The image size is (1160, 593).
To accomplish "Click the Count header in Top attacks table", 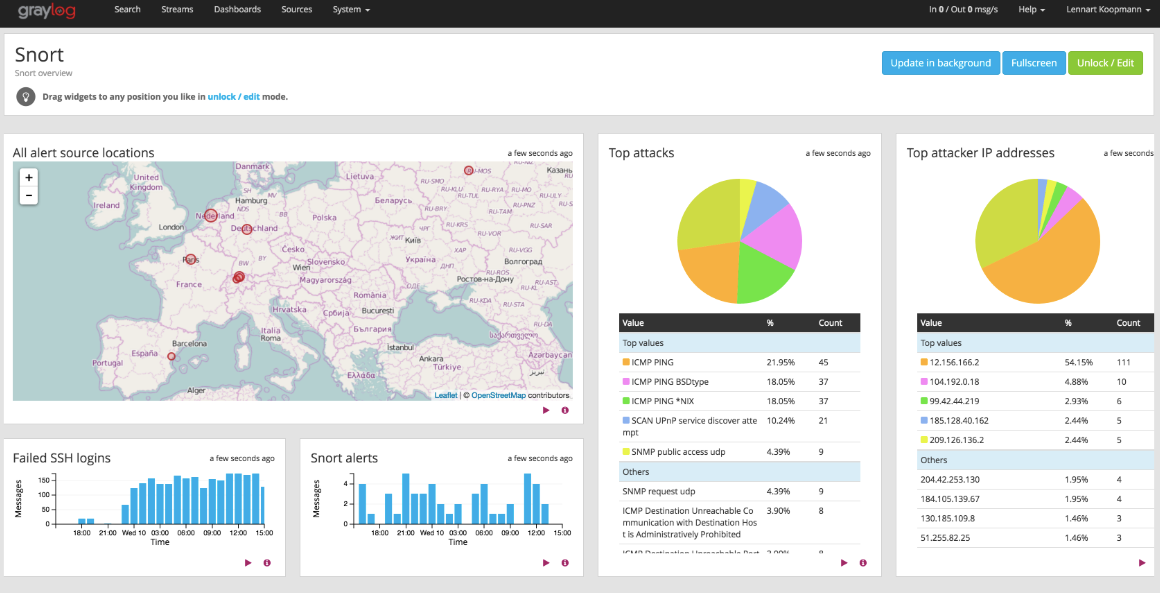I will click(x=830, y=323).
